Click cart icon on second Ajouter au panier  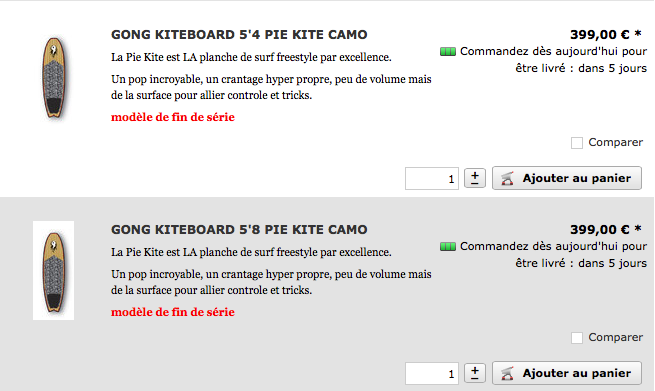(507, 373)
